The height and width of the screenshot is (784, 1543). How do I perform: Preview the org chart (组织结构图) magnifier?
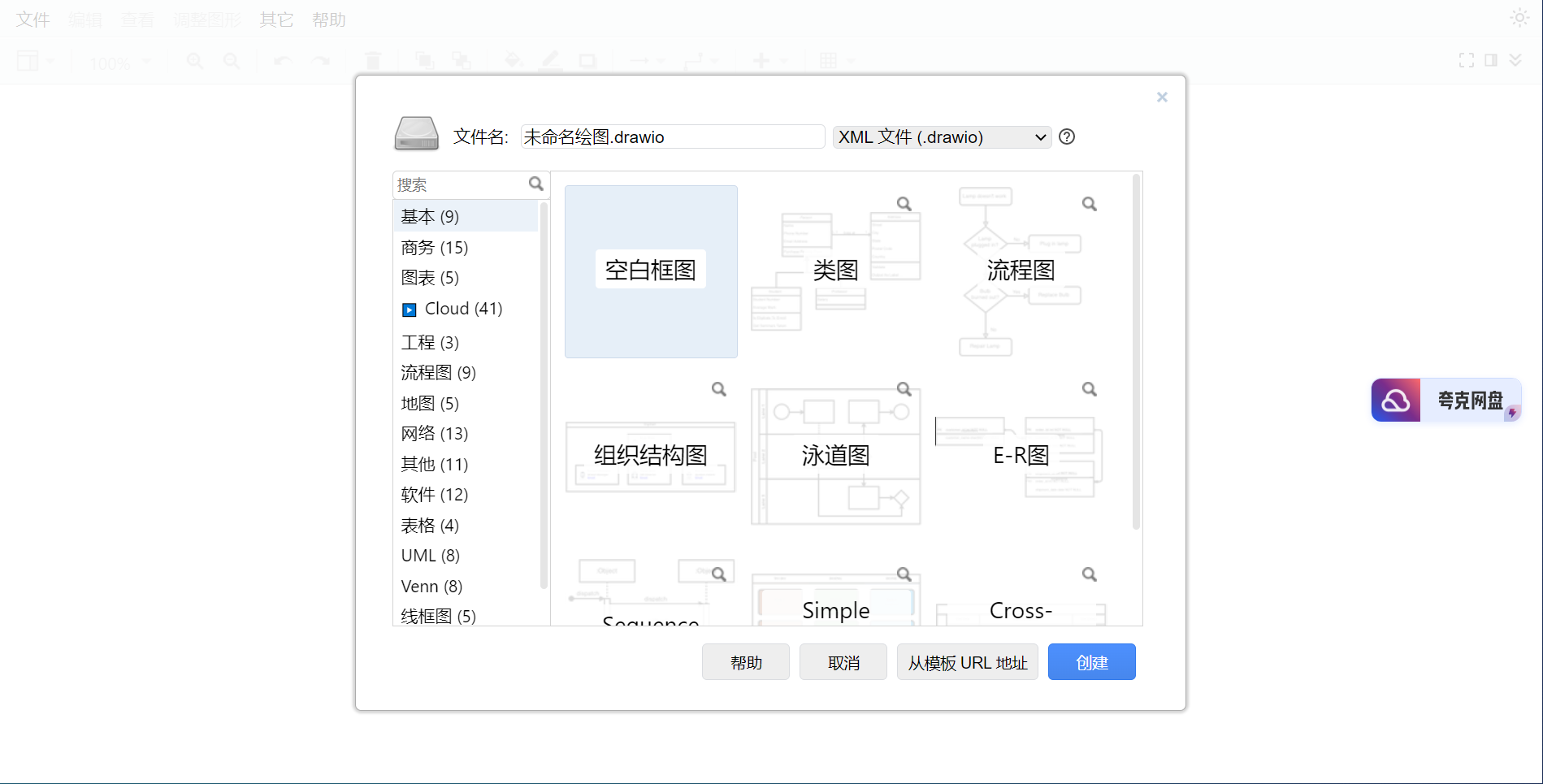[718, 389]
